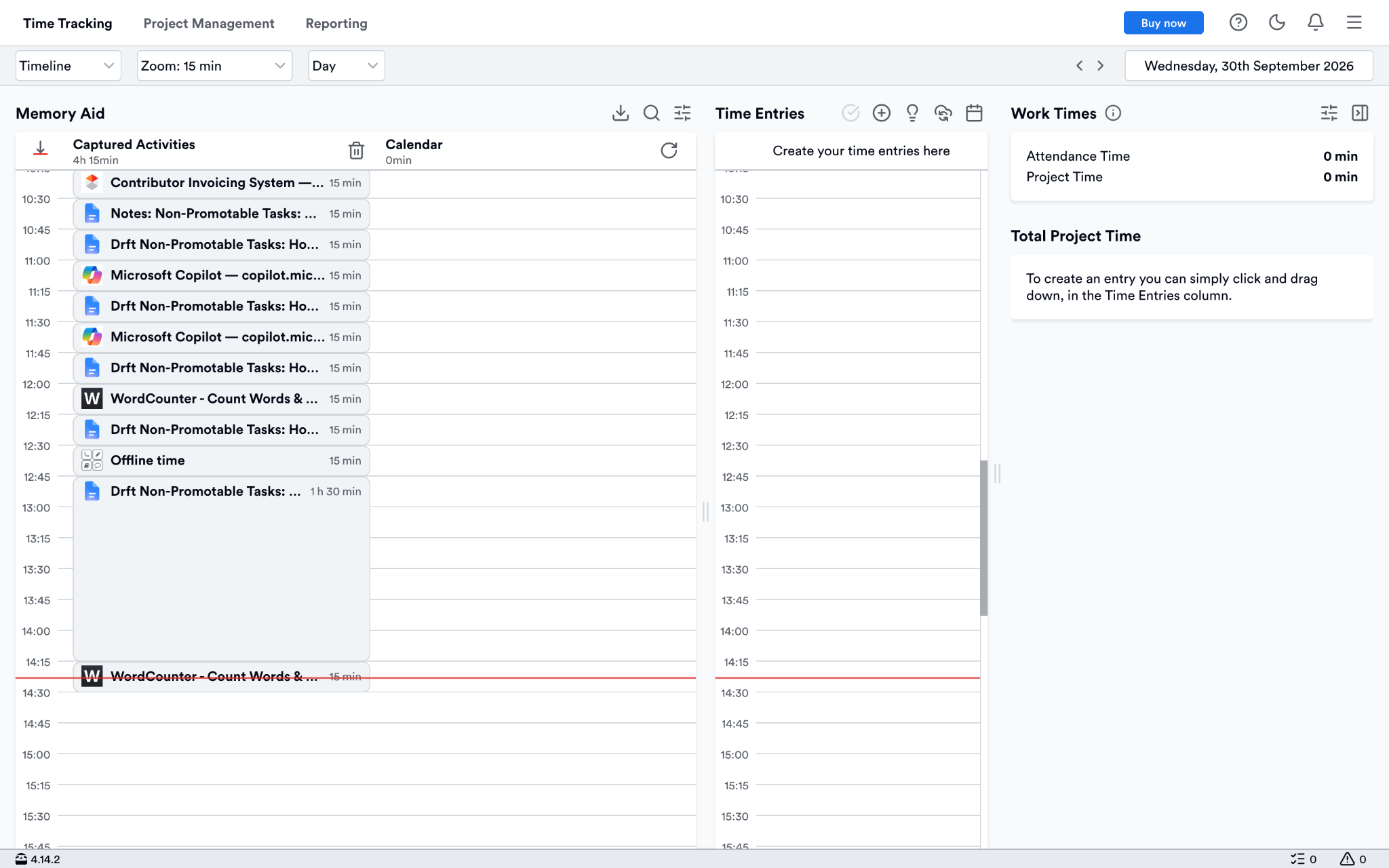Delete captured activities with trash icon
This screenshot has height=868, width=1389.
tap(356, 151)
